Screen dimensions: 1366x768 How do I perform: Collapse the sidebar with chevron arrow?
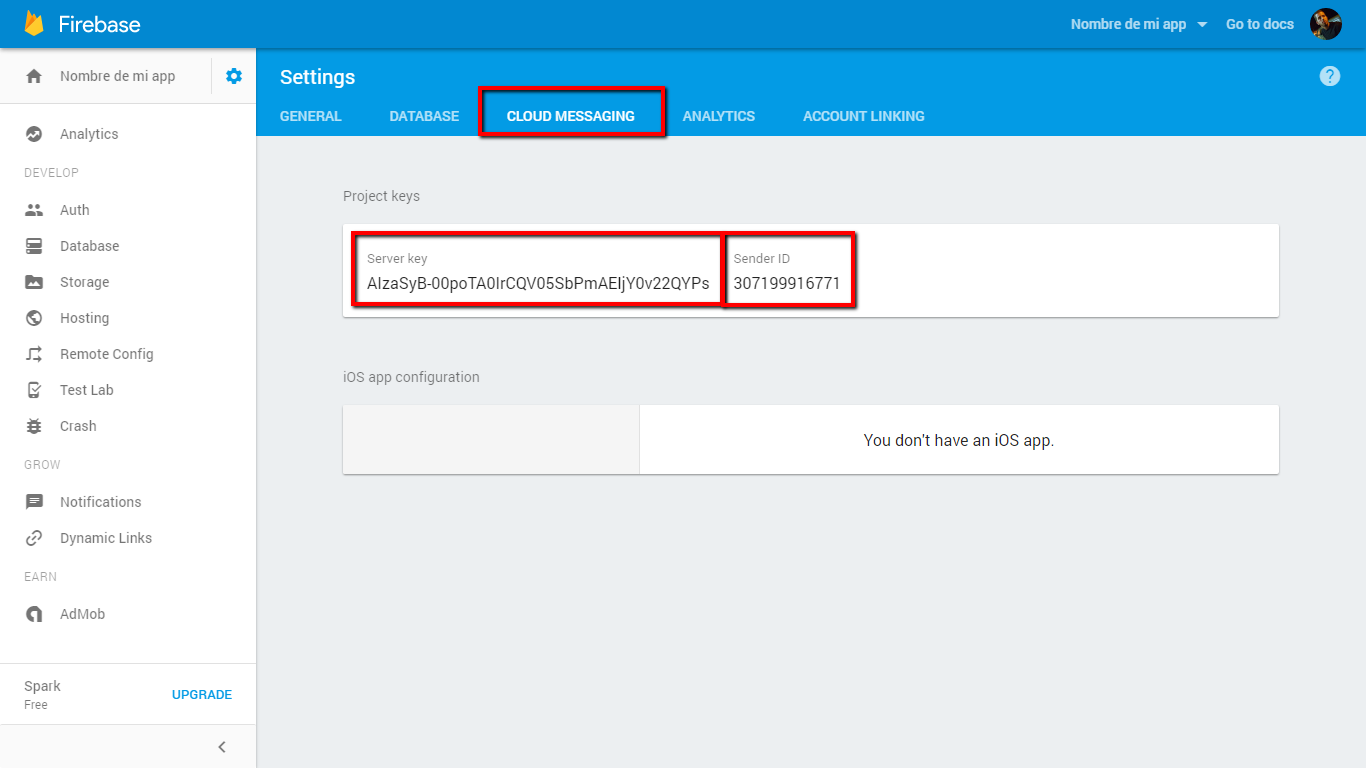coord(222,747)
